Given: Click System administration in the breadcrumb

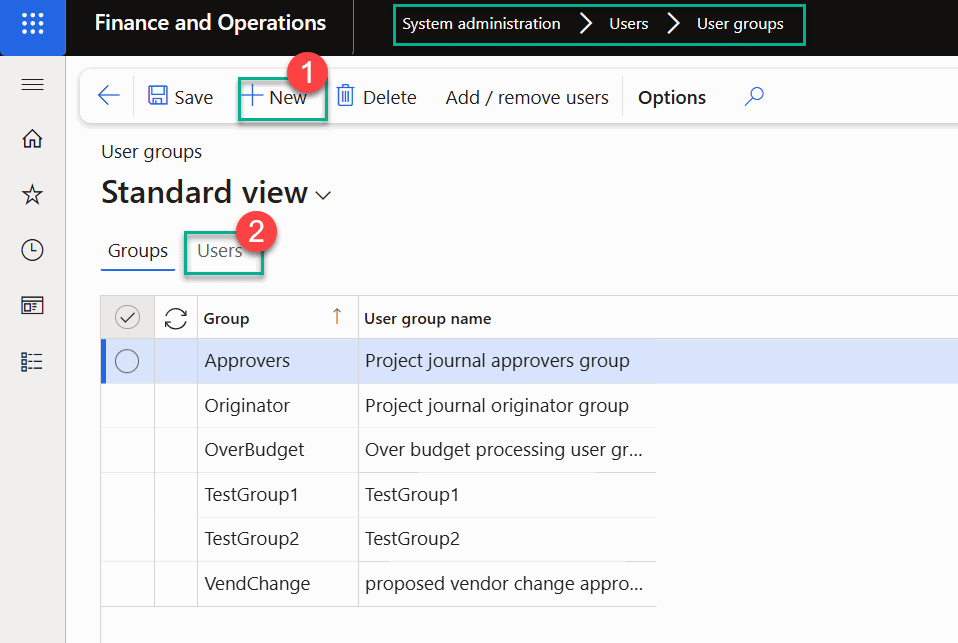Looking at the screenshot, I should (x=481, y=24).
